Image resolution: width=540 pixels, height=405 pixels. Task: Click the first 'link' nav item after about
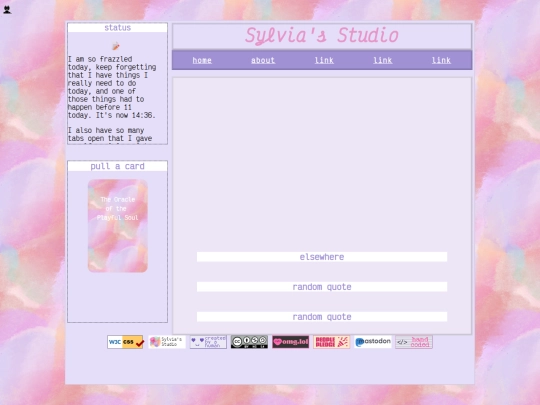324,60
